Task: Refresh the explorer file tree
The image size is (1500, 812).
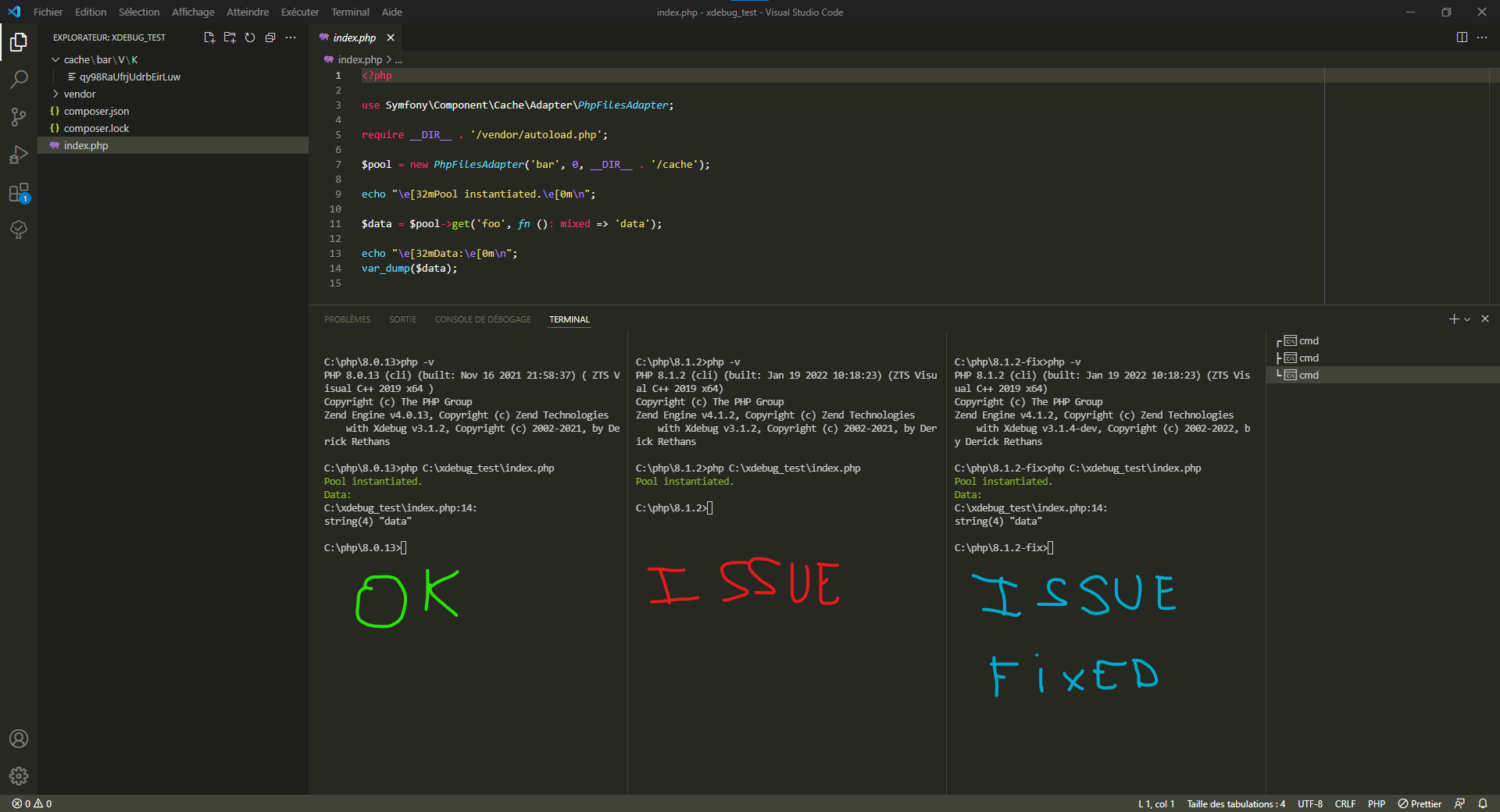Action: tap(250, 37)
